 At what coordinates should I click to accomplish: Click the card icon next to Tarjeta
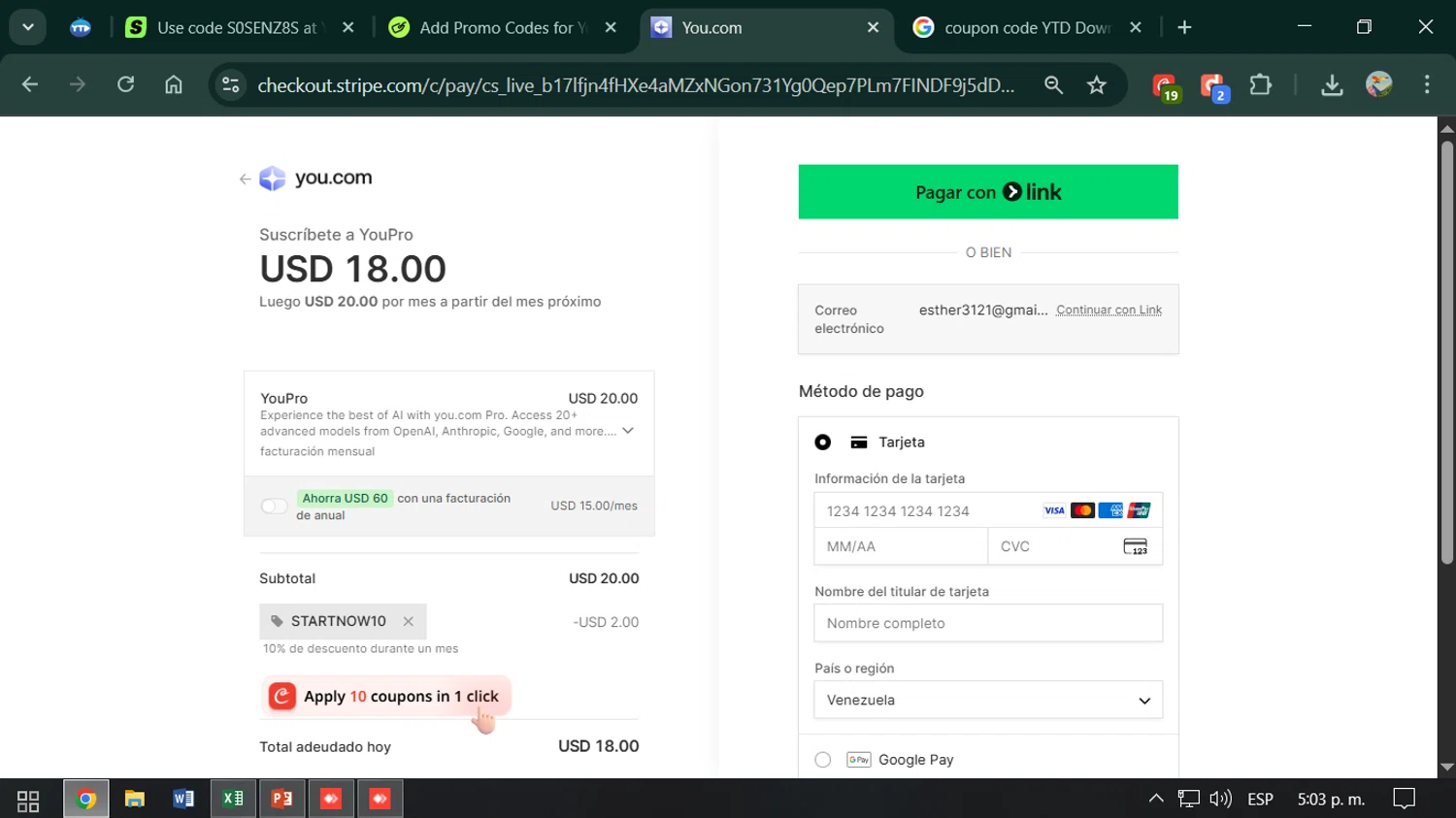[x=859, y=442]
